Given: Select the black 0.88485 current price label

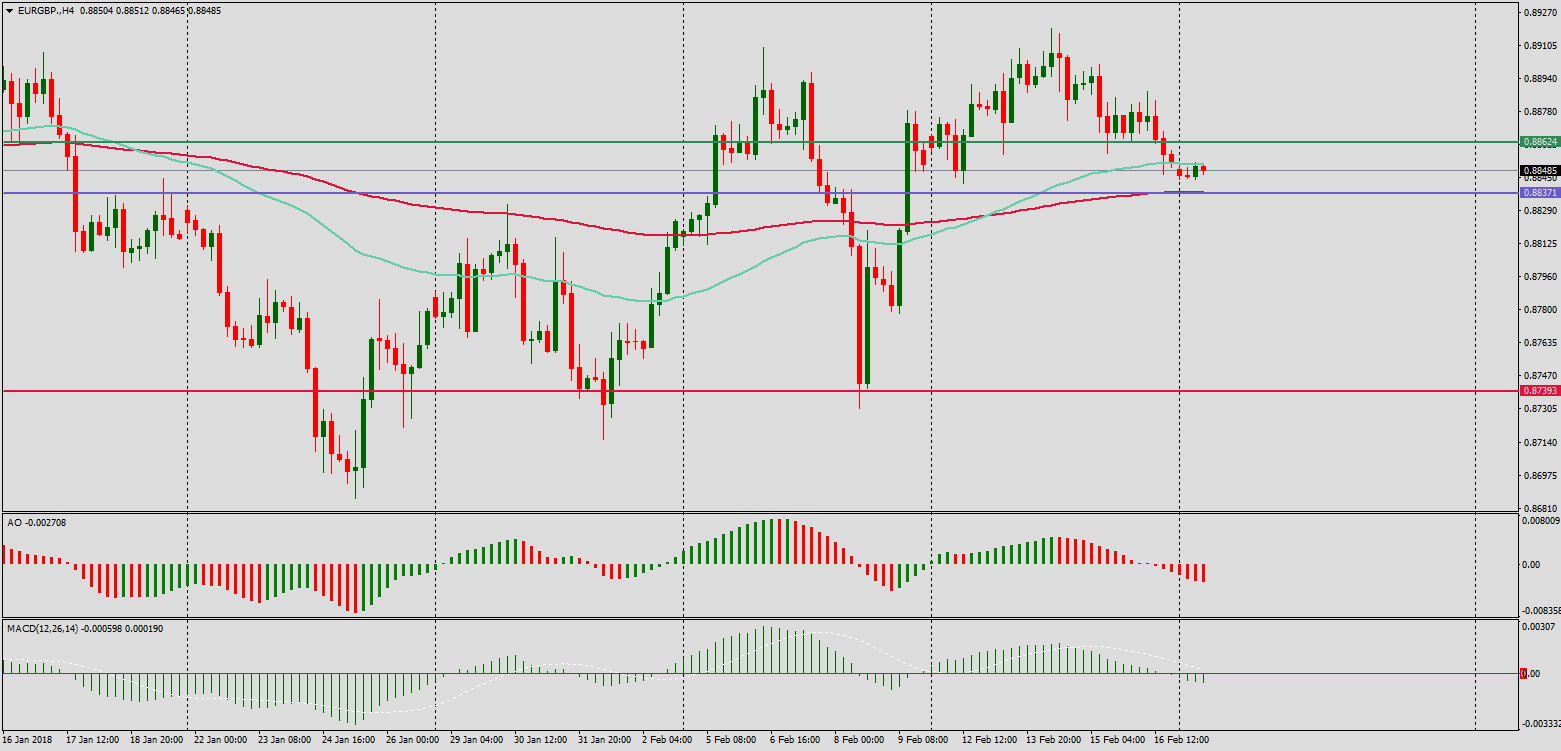Looking at the screenshot, I should (1537, 171).
